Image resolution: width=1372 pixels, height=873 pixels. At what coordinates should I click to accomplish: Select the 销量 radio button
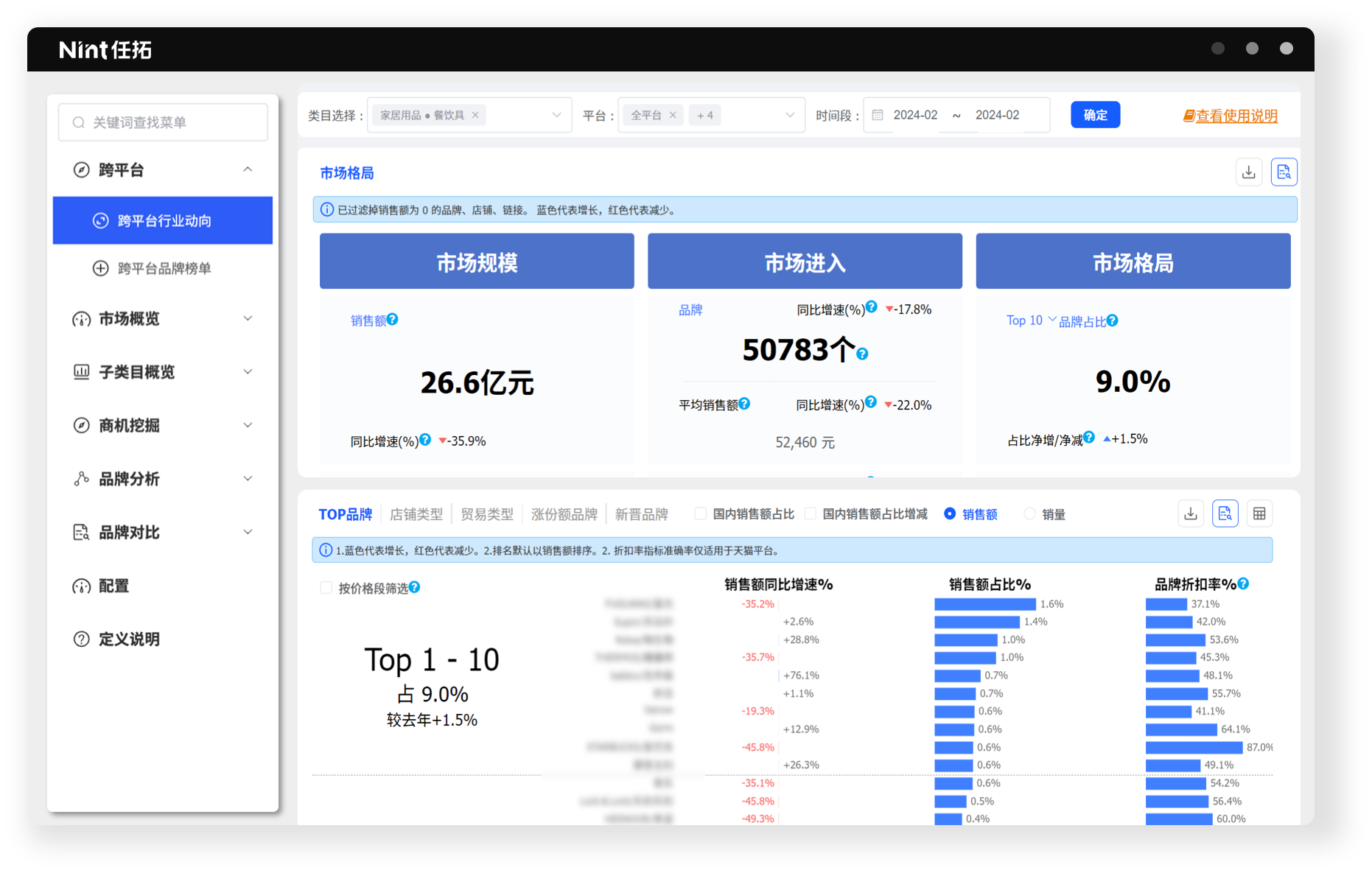1029,513
